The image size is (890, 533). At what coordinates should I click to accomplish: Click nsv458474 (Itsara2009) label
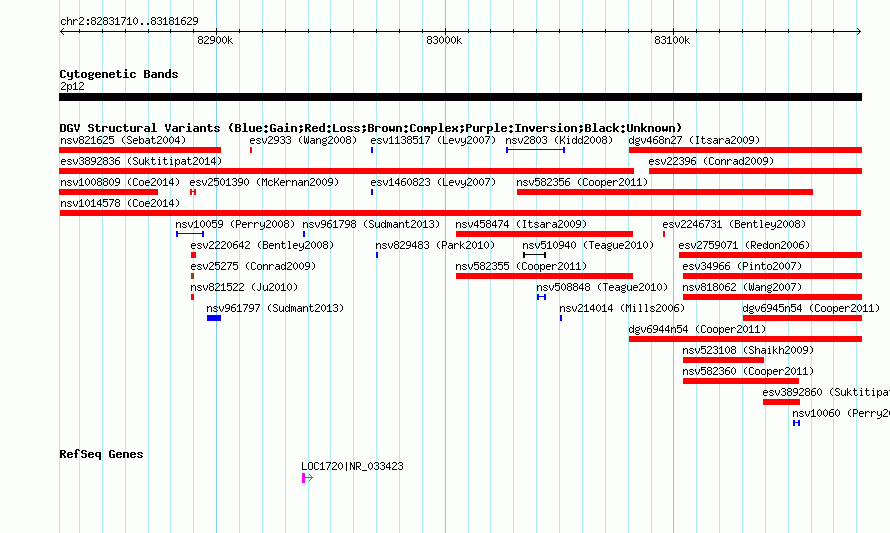(x=521, y=224)
